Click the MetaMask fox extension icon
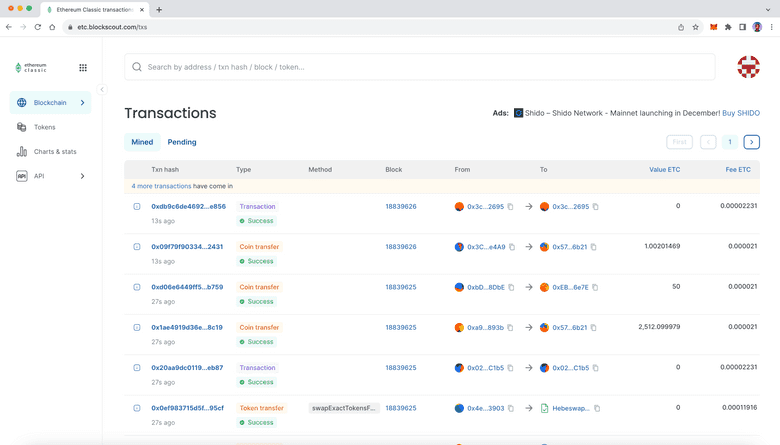Viewport: 780px width, 445px height. (713, 27)
